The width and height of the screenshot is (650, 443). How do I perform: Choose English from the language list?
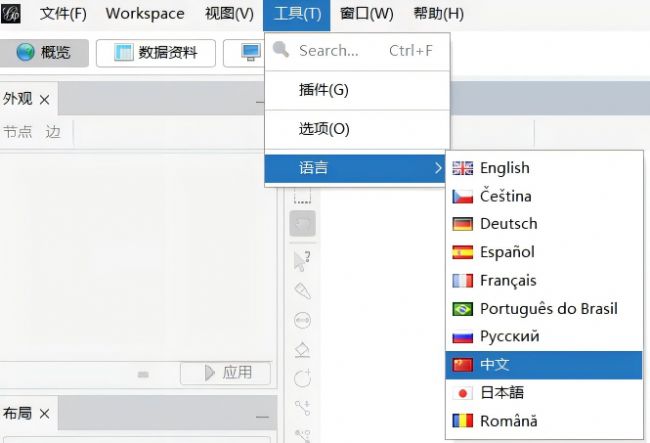click(504, 168)
